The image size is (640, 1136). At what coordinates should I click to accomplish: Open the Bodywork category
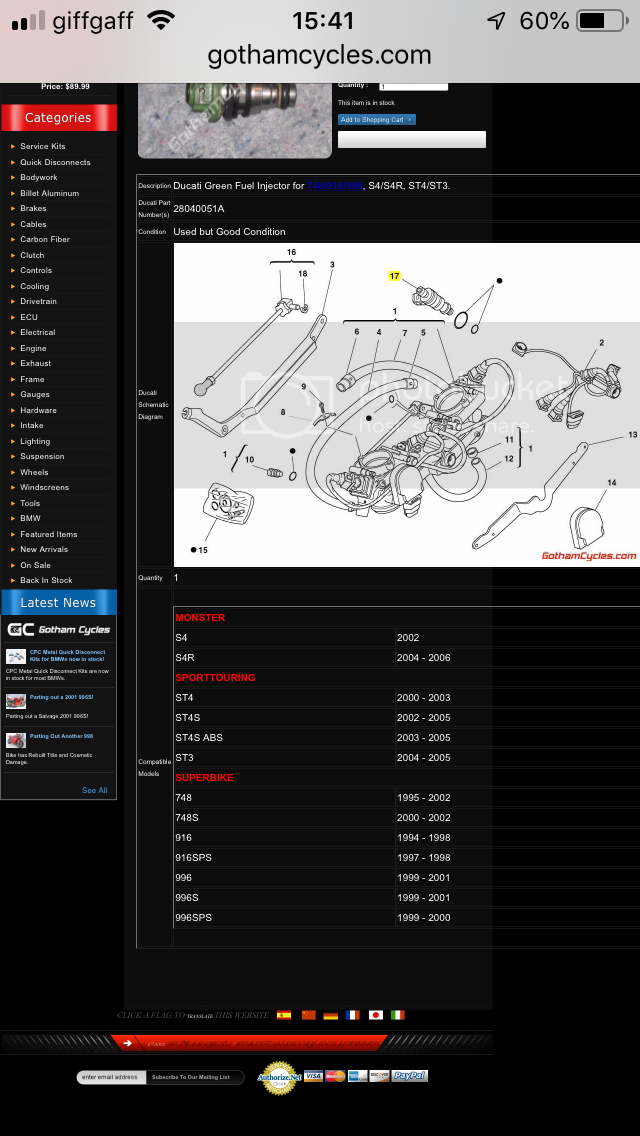click(38, 178)
